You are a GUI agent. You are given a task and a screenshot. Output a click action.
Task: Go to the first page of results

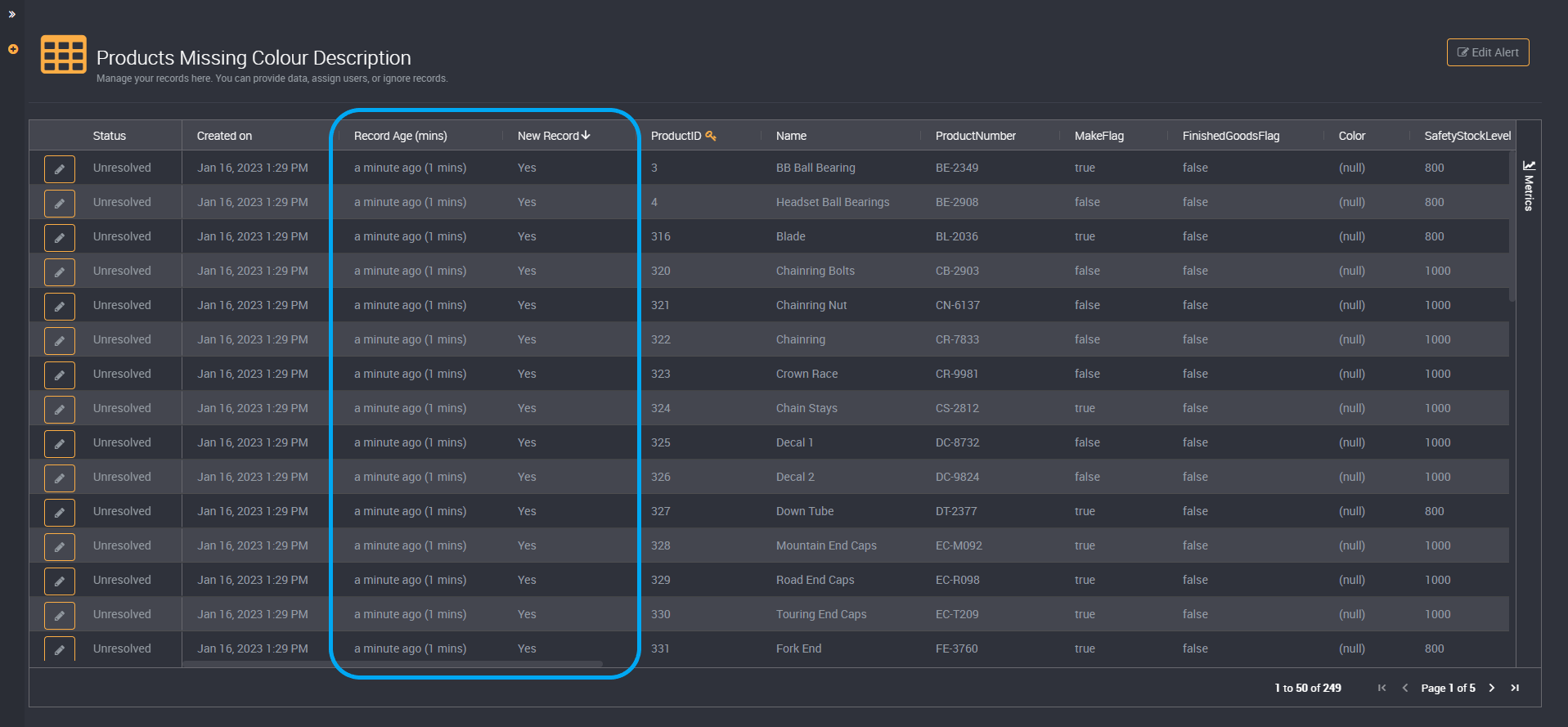pyautogui.click(x=1382, y=688)
